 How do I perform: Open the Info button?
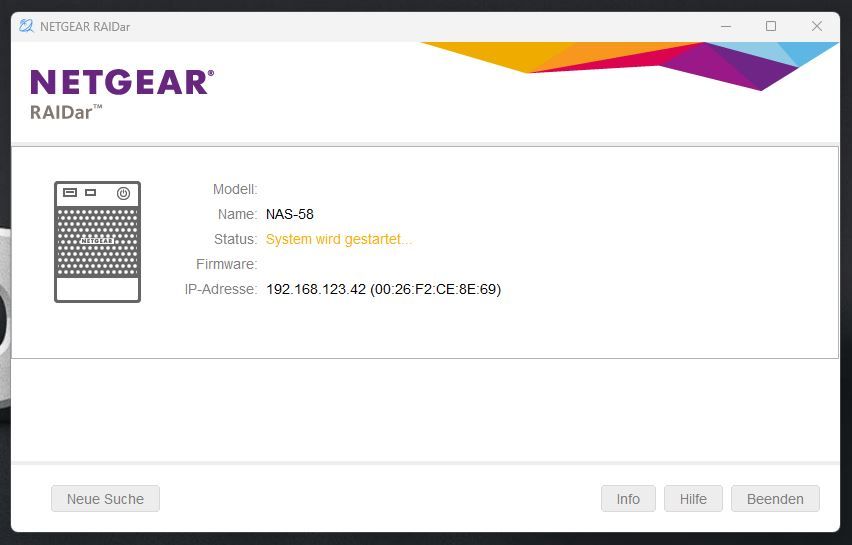point(628,498)
